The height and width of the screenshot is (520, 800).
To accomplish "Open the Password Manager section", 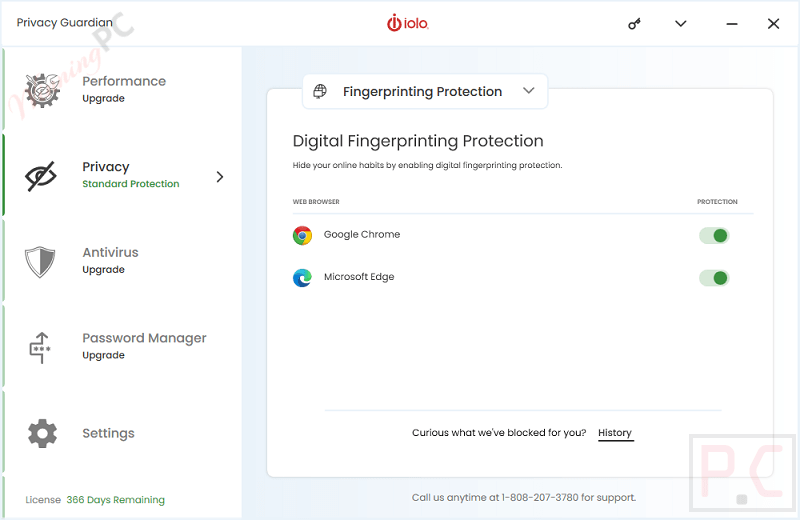I will point(122,346).
